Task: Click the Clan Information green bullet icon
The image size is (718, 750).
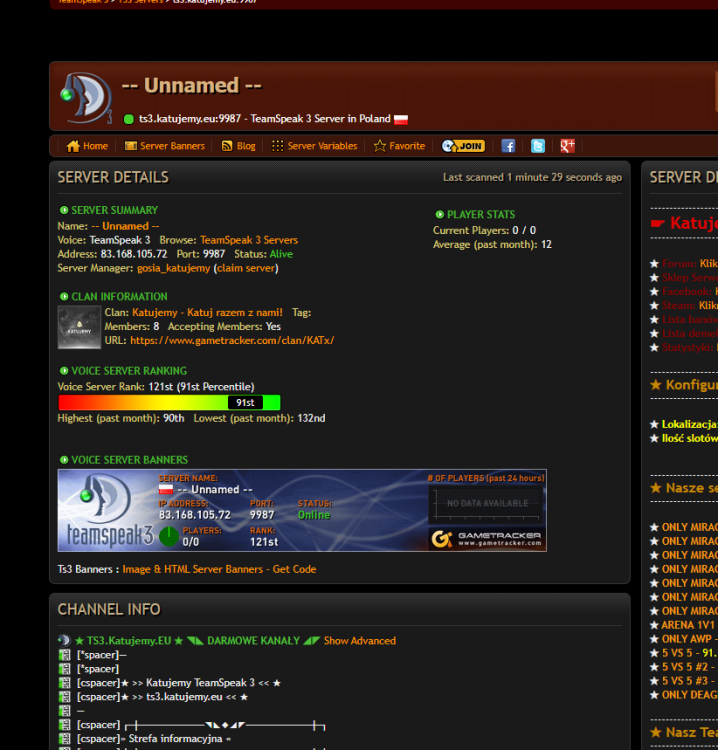Action: pos(64,297)
